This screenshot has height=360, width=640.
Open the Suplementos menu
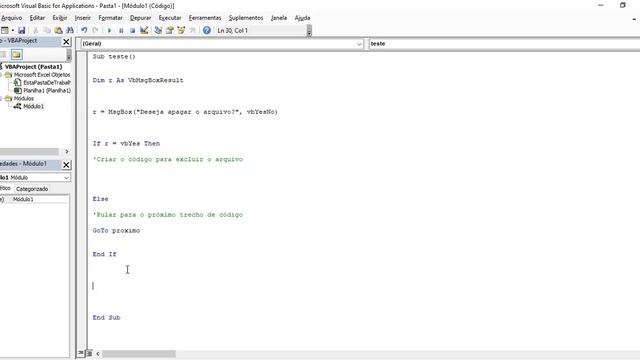246,18
